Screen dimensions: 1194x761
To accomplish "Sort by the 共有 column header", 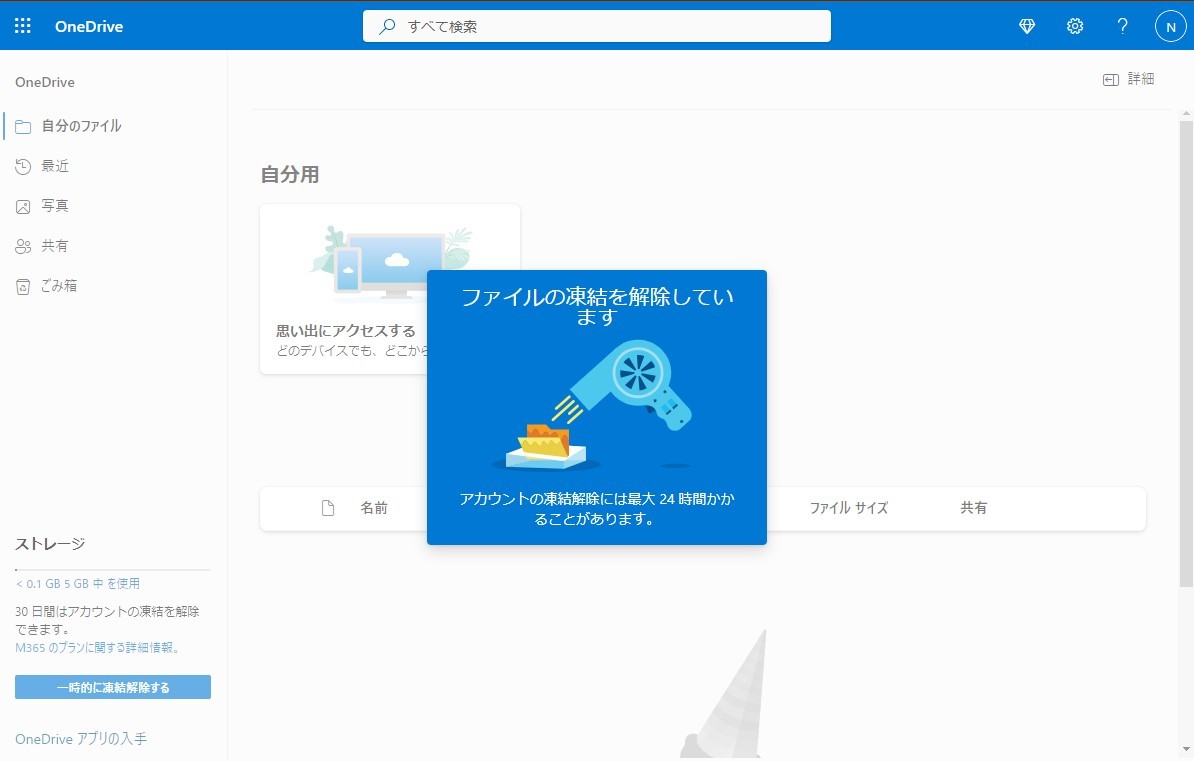I will click(x=974, y=508).
